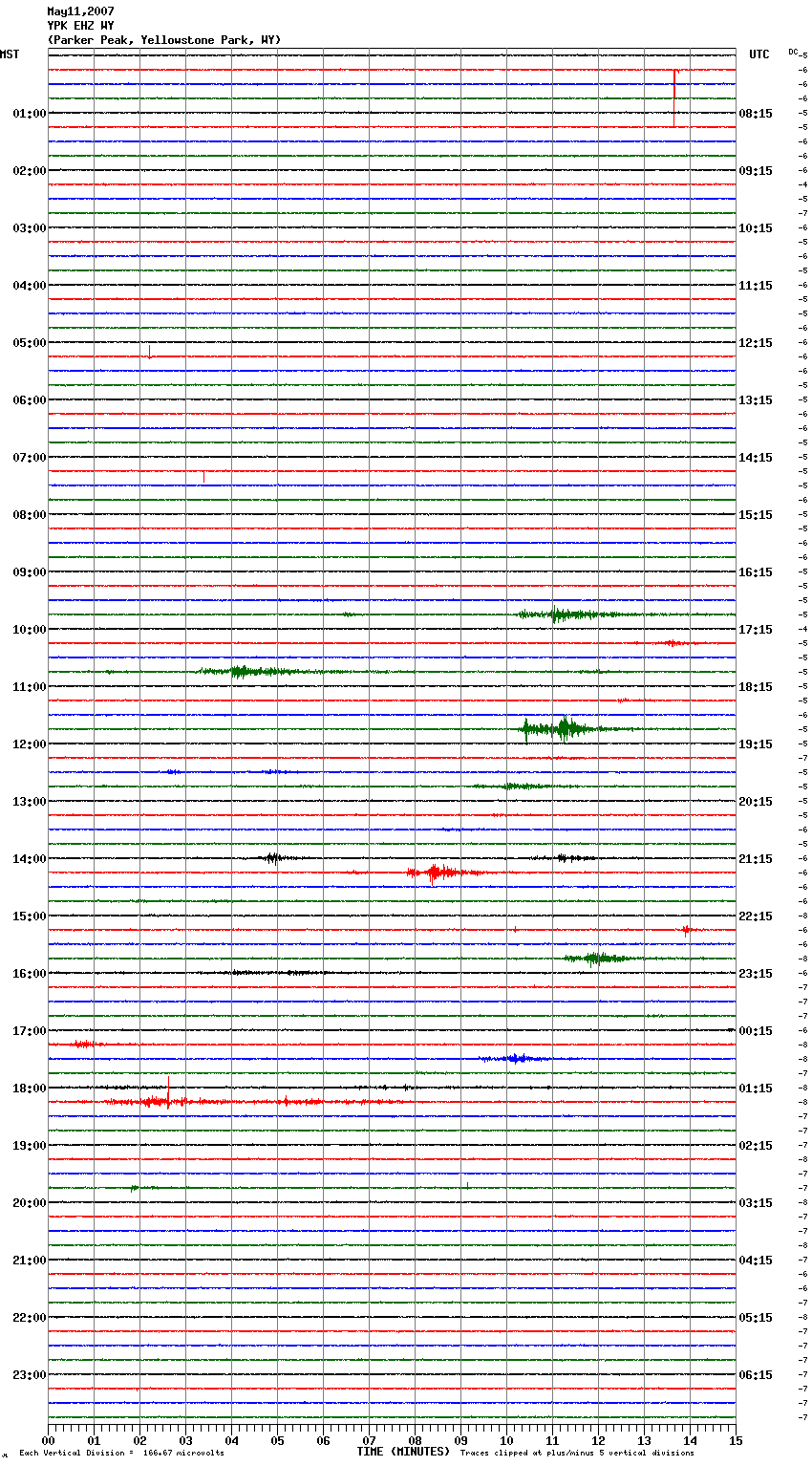The height and width of the screenshot is (1466, 812).
Task: Click the UTC time label "21:15"
Action: point(756,859)
